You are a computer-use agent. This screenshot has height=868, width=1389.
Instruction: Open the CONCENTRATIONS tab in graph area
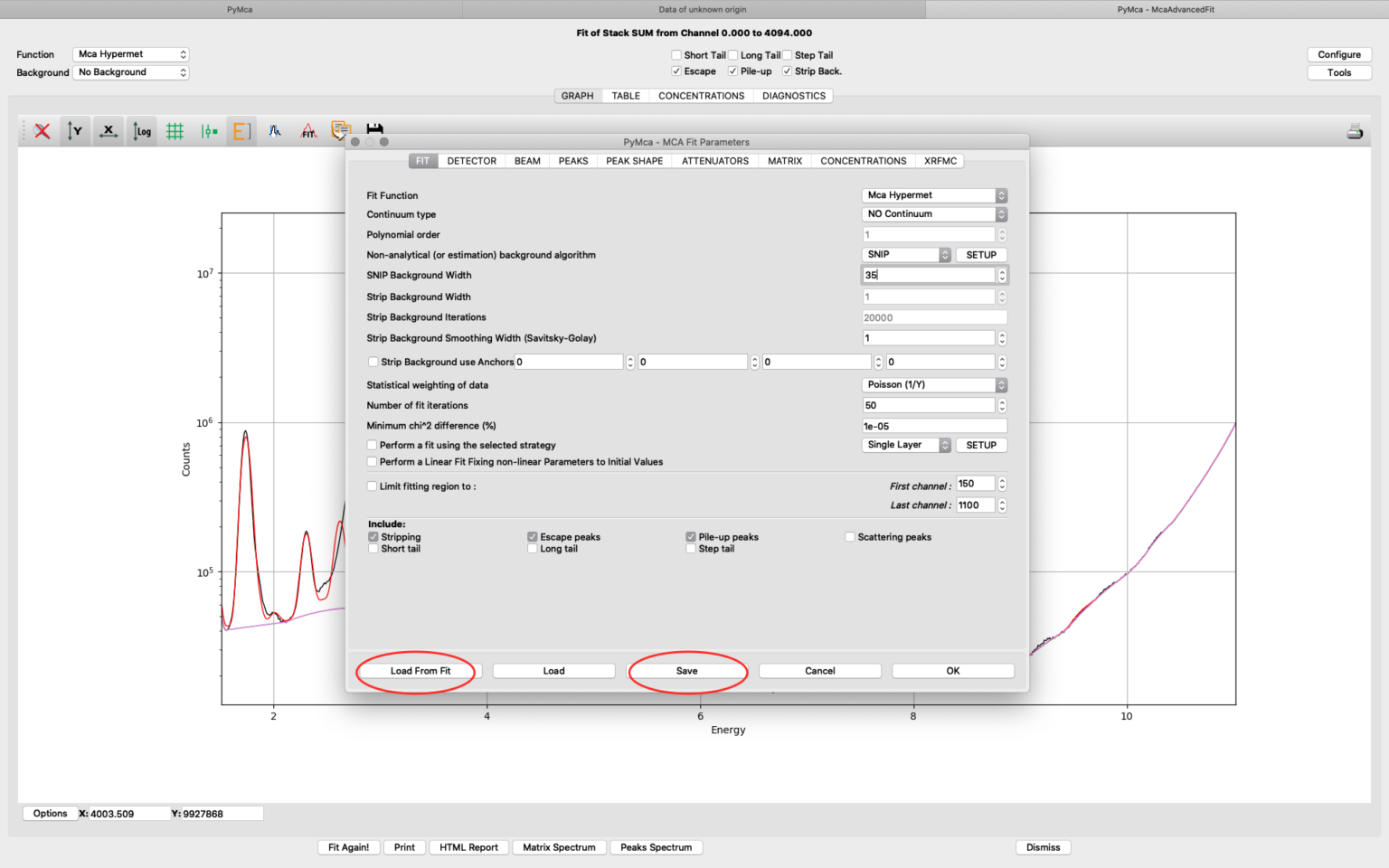coord(701,95)
